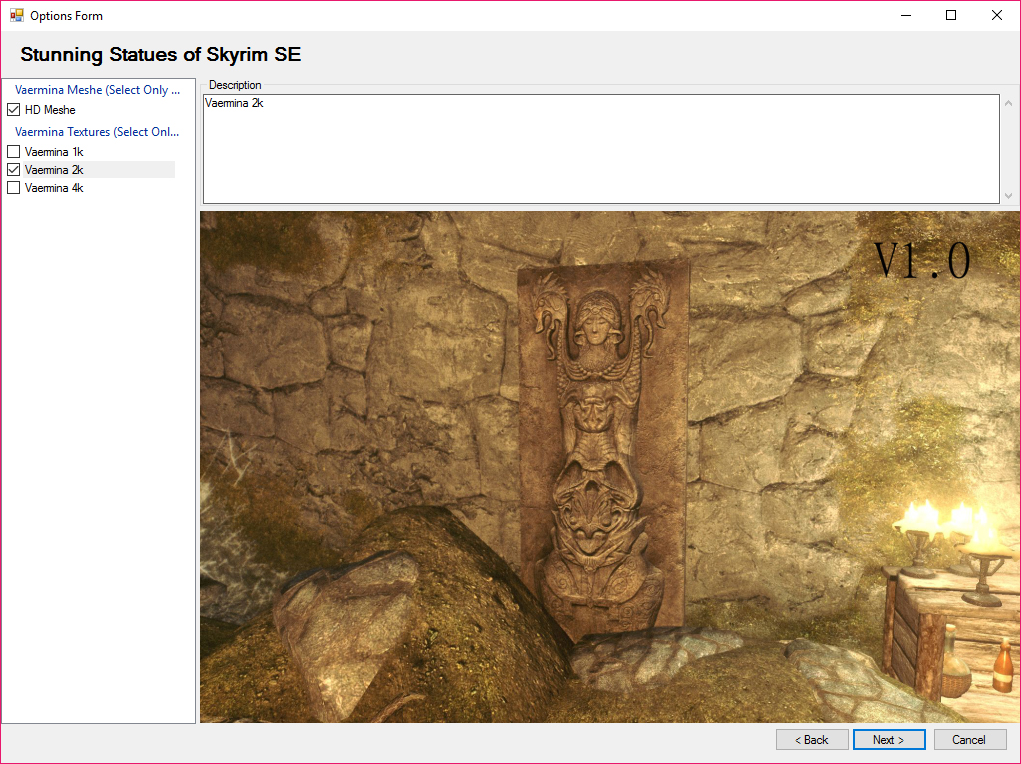Click the Stunning Statues of Skyrim SE title
This screenshot has height=764, width=1021.
161,55
